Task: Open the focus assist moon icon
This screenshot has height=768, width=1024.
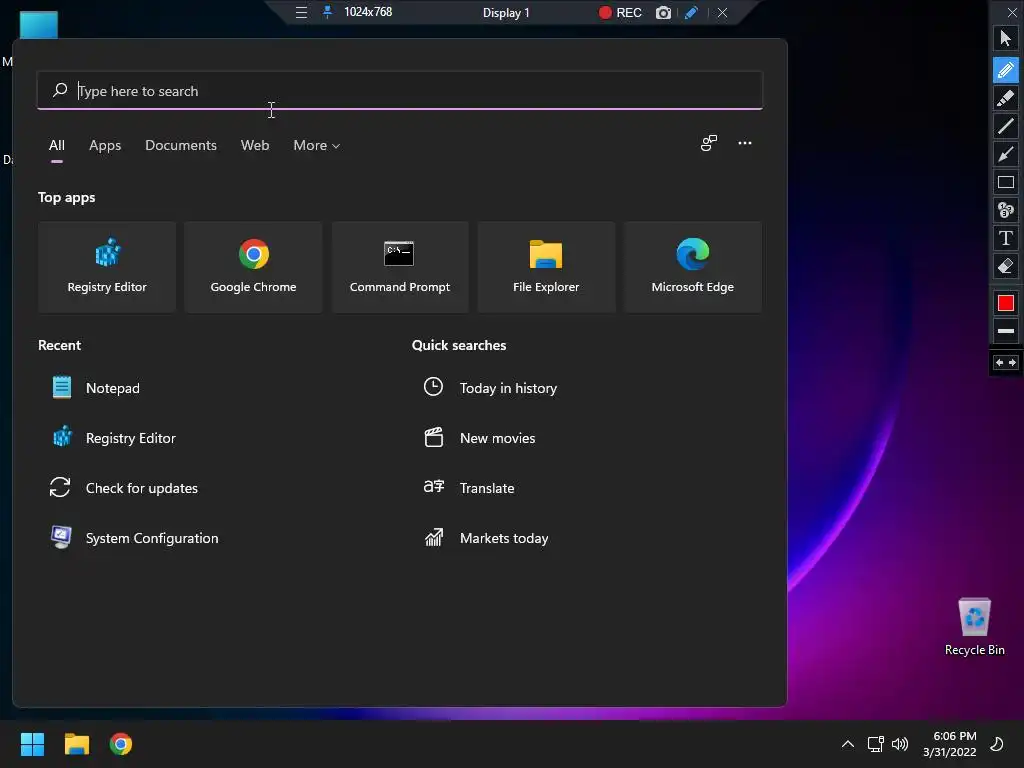Action: (997, 744)
